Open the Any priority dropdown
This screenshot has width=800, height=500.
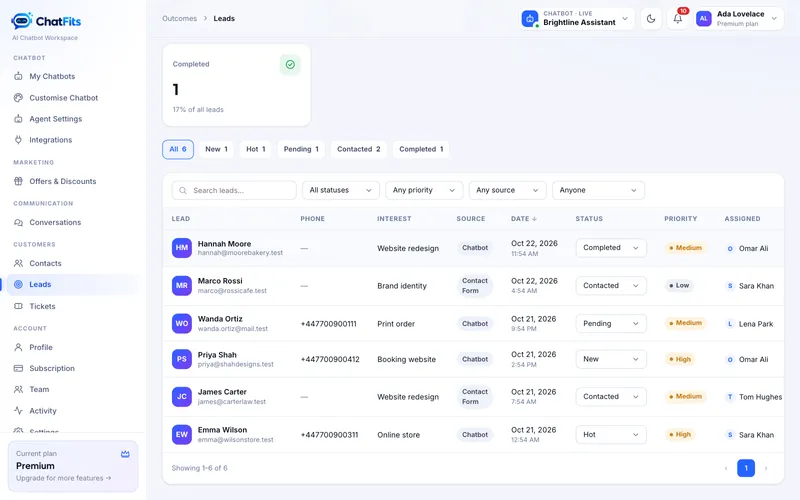tap(424, 190)
